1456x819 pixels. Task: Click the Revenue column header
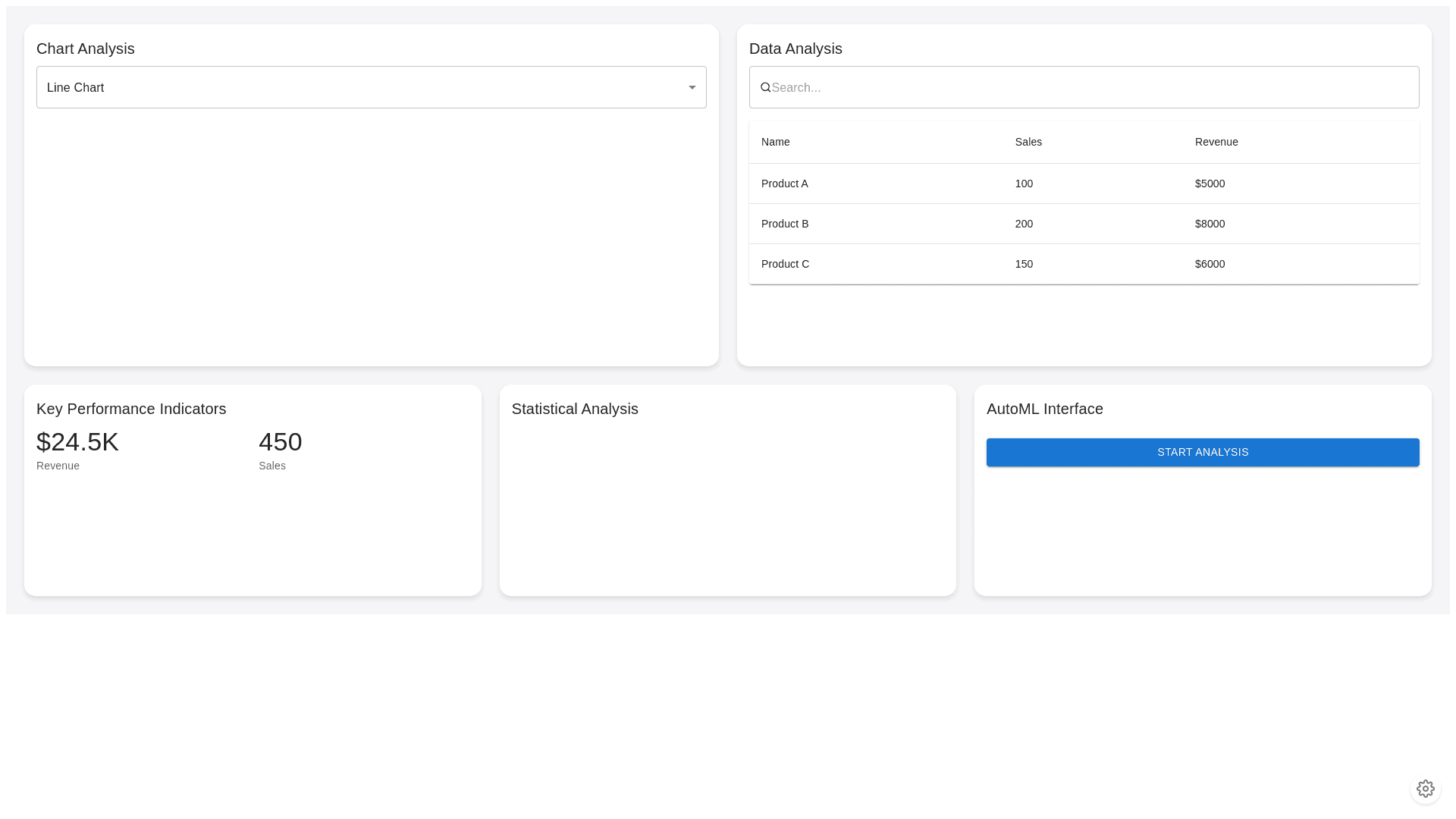click(x=1216, y=142)
